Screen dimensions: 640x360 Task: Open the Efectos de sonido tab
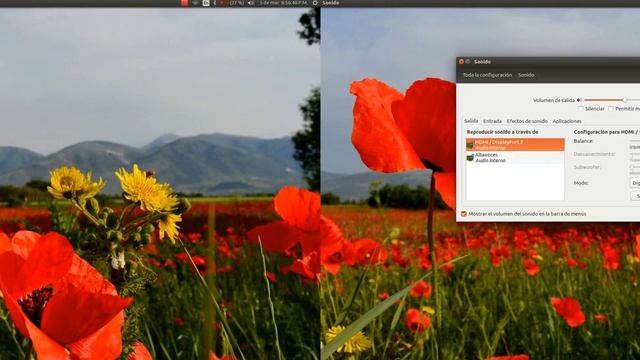(x=527, y=121)
